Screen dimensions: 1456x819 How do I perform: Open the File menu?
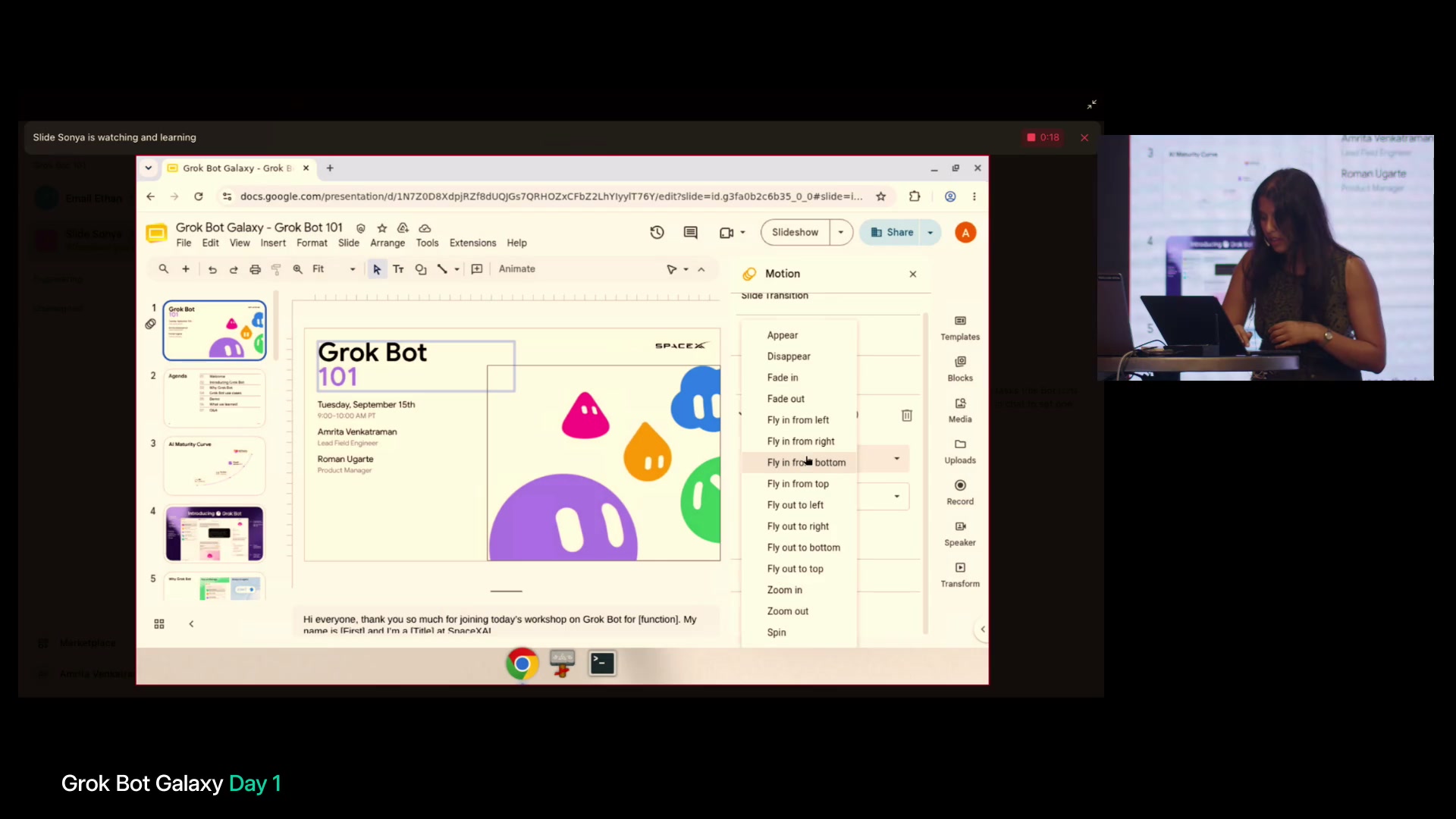click(x=184, y=243)
